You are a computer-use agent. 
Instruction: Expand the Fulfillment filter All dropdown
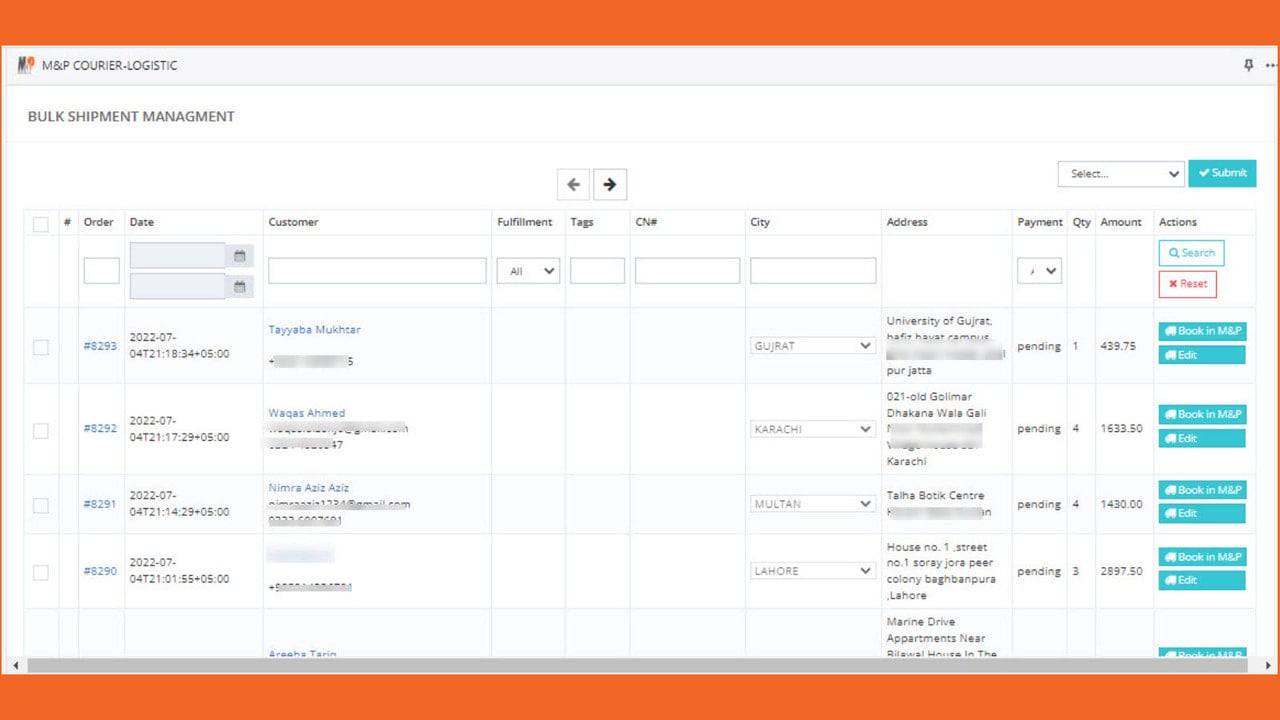tap(528, 271)
